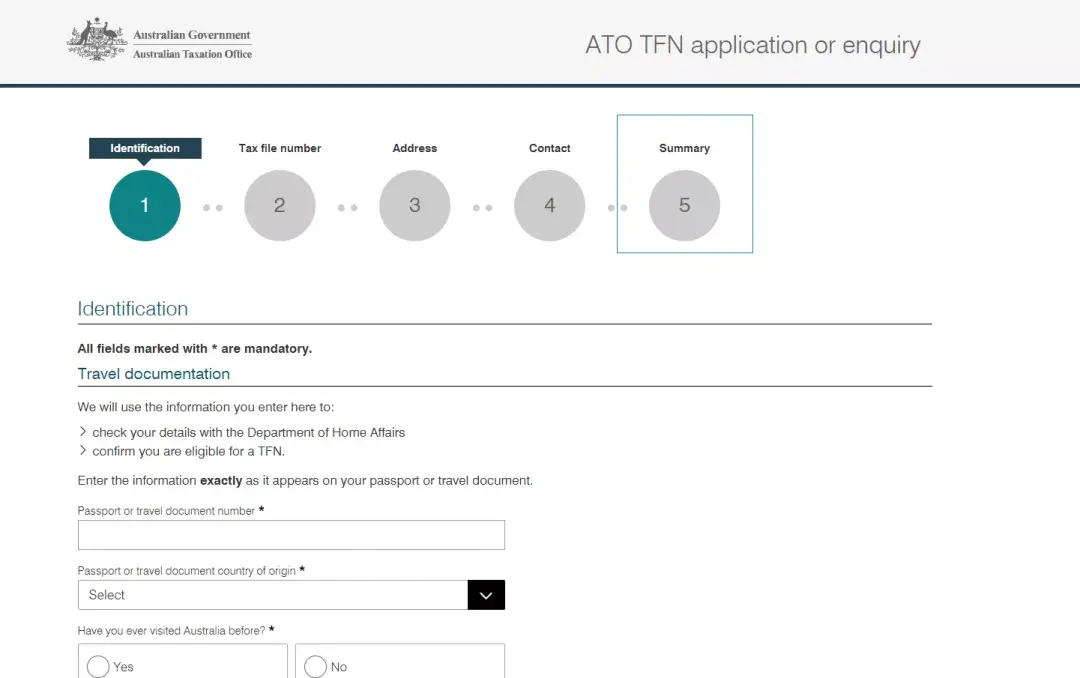
Task: Jump to step 3 Address circle
Action: [415, 205]
